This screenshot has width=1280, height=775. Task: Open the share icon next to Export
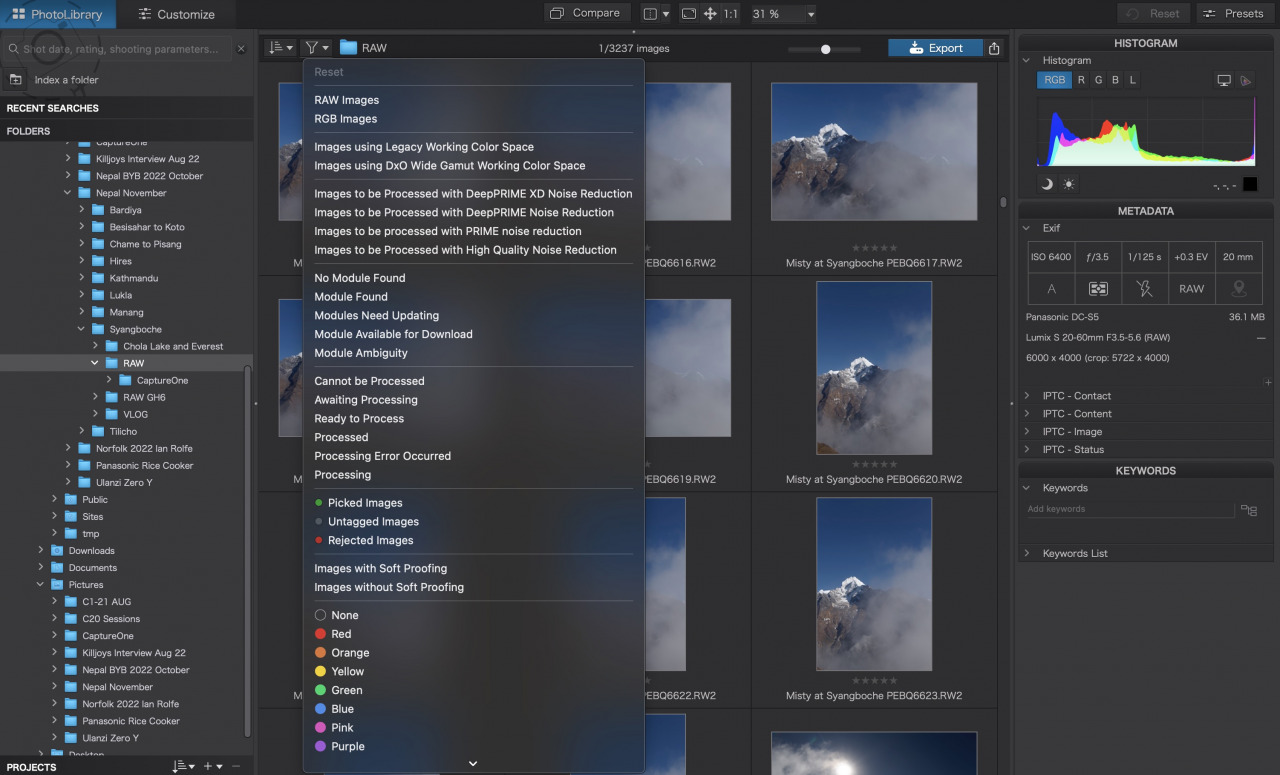click(x=994, y=47)
